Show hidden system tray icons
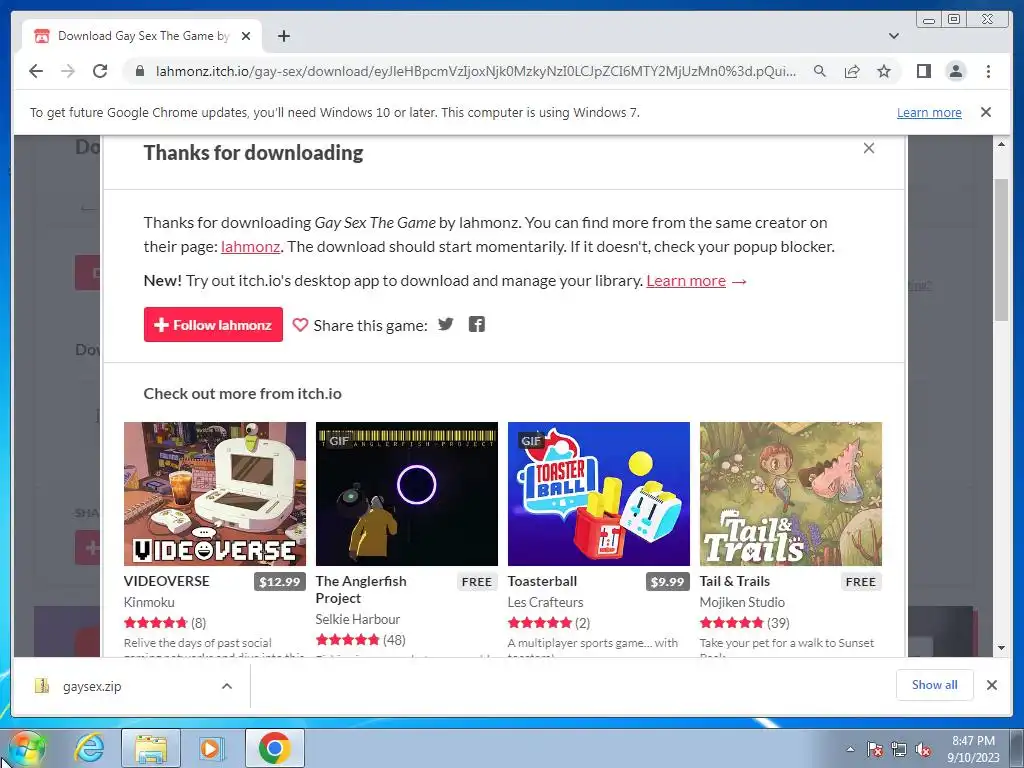The height and width of the screenshot is (768, 1024). click(850, 749)
